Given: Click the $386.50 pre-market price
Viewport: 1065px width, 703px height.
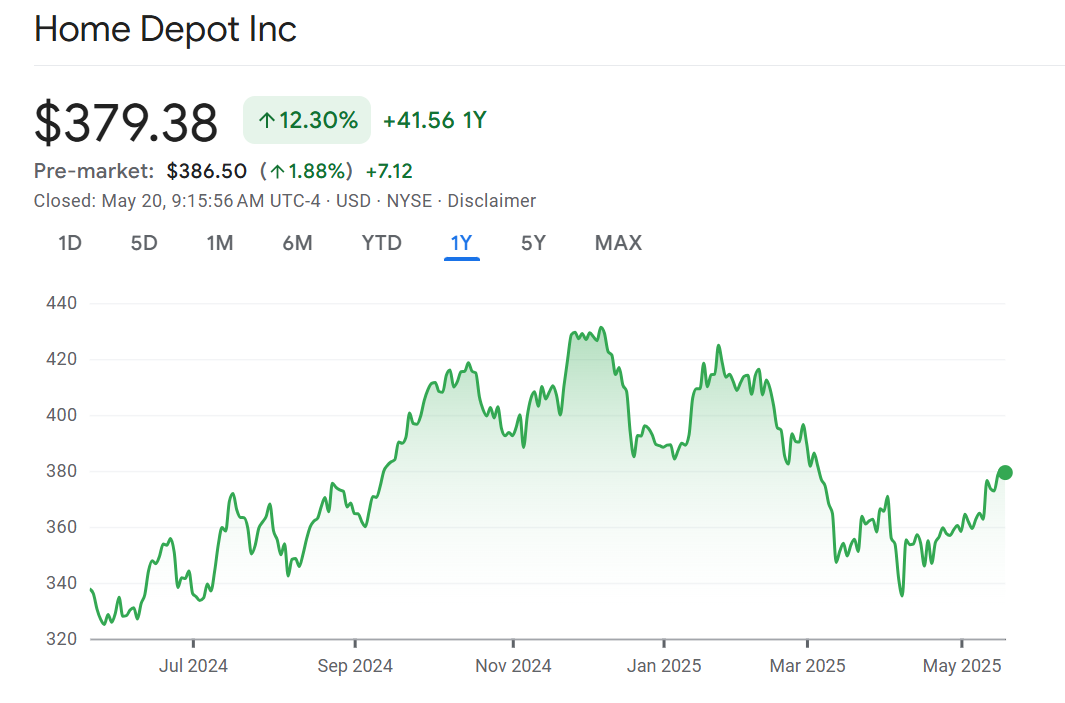Looking at the screenshot, I should (x=206, y=171).
